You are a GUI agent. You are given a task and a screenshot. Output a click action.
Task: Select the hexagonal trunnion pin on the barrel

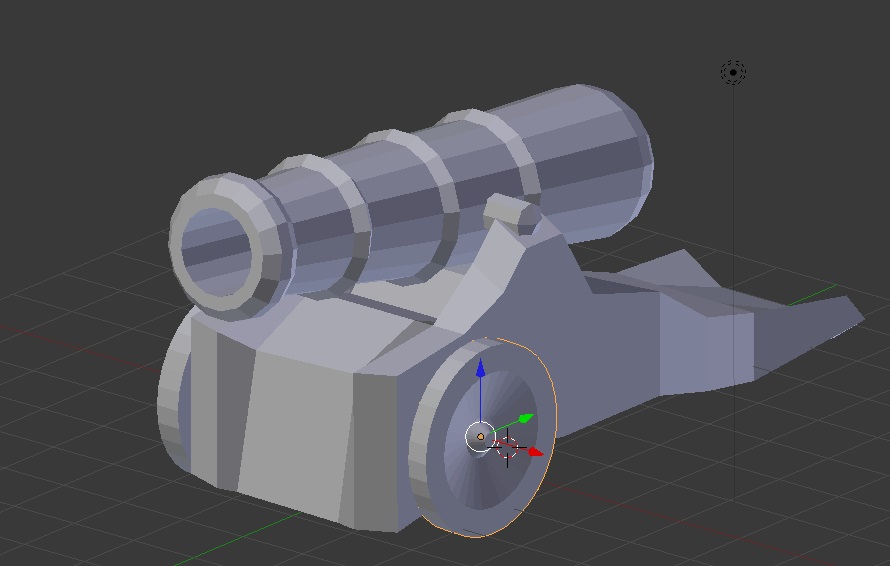(x=512, y=215)
